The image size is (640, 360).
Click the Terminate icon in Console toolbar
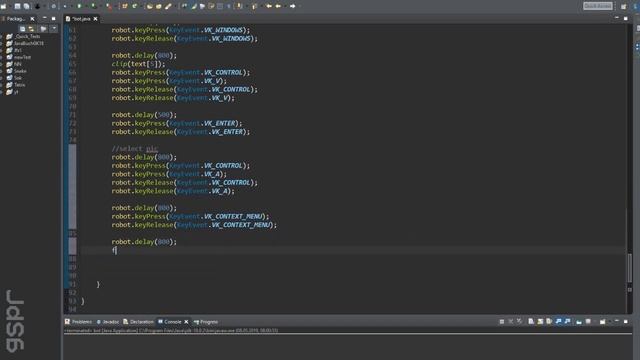pyautogui.click(x=502, y=322)
